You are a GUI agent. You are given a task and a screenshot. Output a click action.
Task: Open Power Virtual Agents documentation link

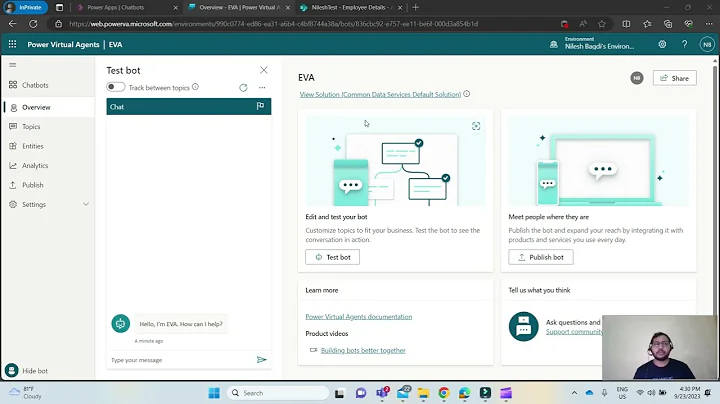[x=359, y=316]
